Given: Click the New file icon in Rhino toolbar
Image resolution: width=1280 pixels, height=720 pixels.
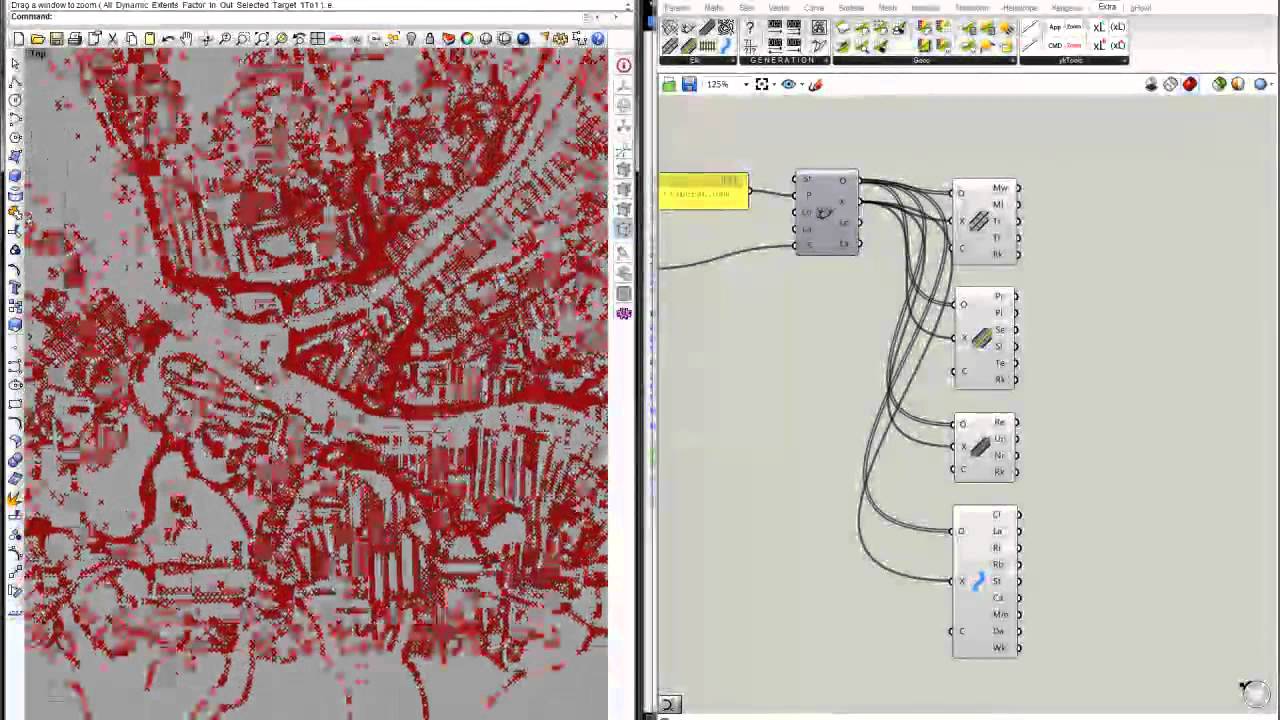Looking at the screenshot, I should pos(19,39).
